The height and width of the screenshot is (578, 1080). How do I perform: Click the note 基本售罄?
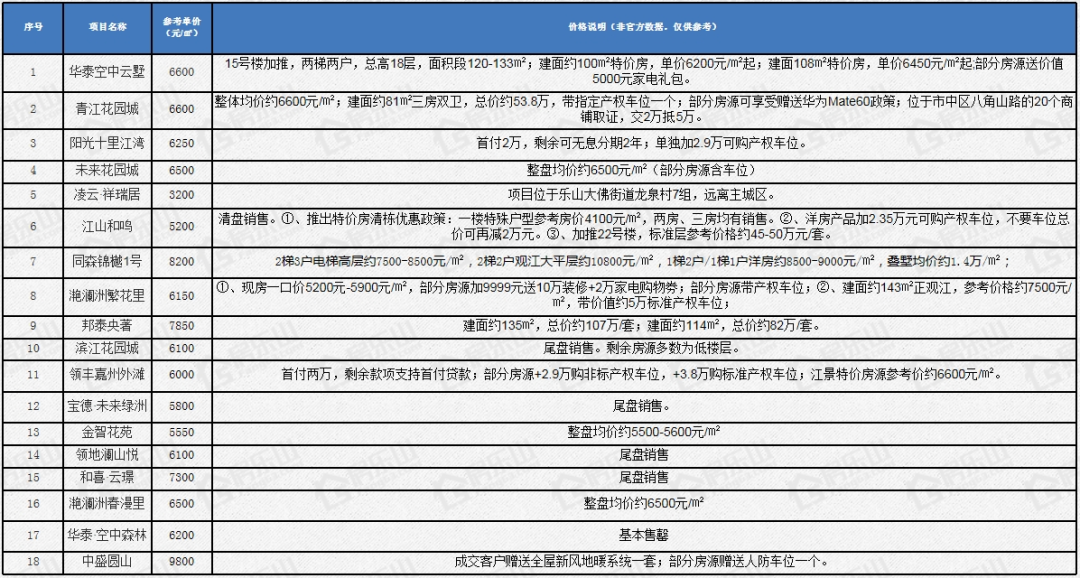[644, 534]
